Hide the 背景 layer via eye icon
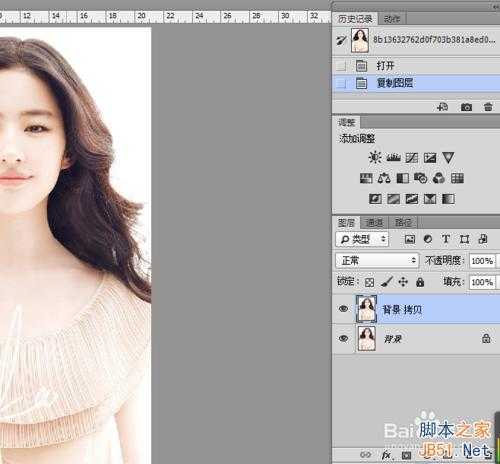The height and width of the screenshot is (464, 500). point(343,339)
